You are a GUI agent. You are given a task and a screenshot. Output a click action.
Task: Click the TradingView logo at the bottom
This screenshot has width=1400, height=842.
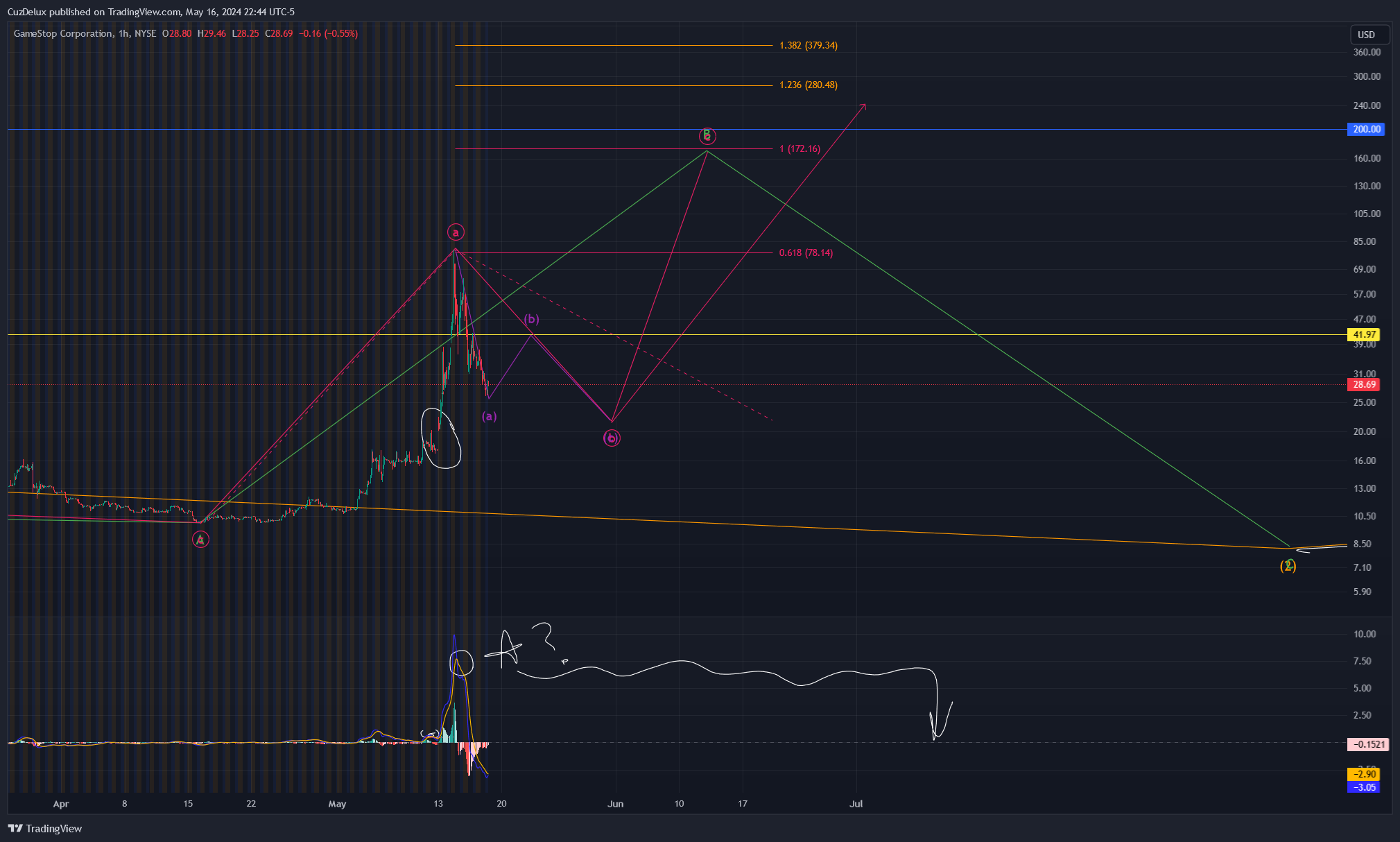(x=45, y=828)
